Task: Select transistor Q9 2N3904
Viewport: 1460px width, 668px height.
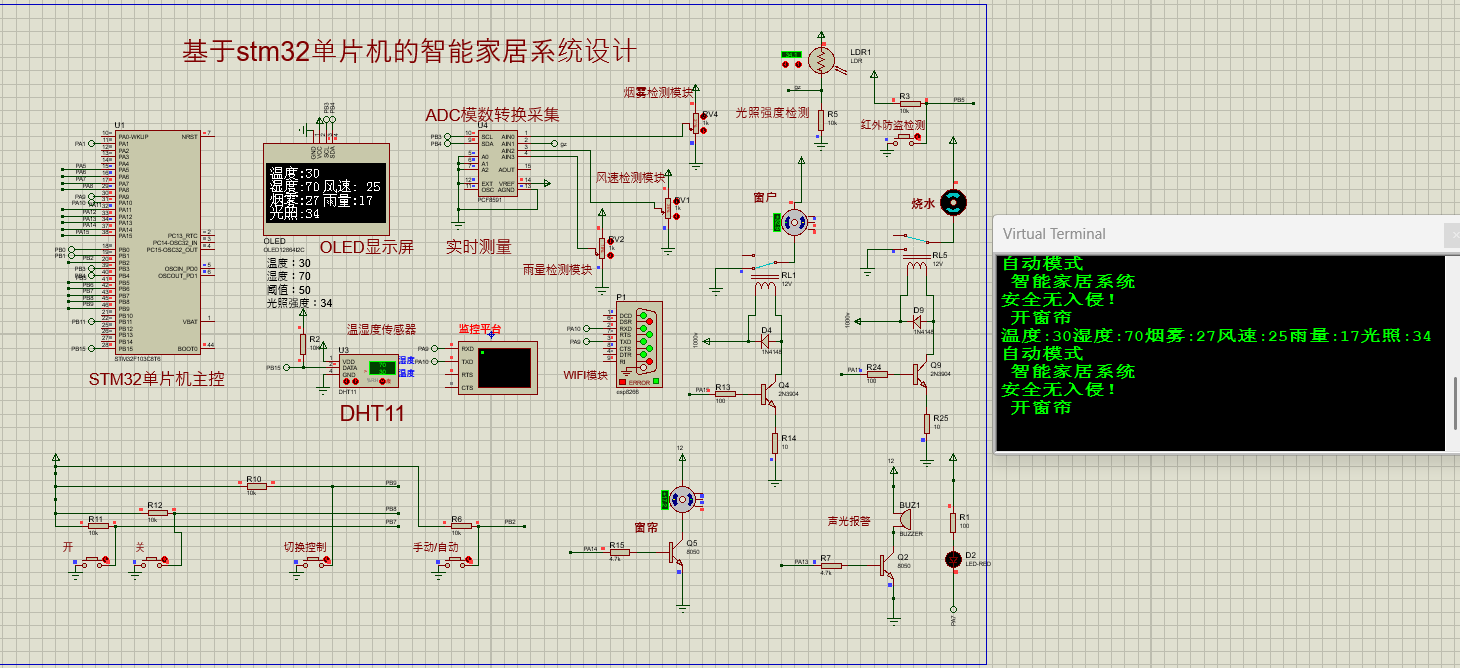Action: tap(922, 373)
